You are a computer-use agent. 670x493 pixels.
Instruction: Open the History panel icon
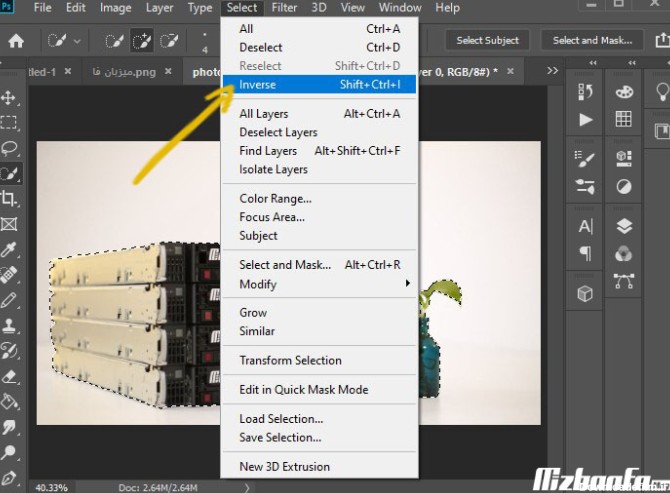click(x=586, y=92)
